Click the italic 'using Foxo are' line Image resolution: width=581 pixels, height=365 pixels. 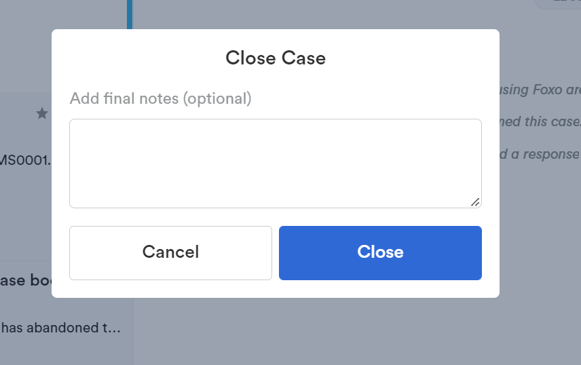pyautogui.click(x=540, y=90)
